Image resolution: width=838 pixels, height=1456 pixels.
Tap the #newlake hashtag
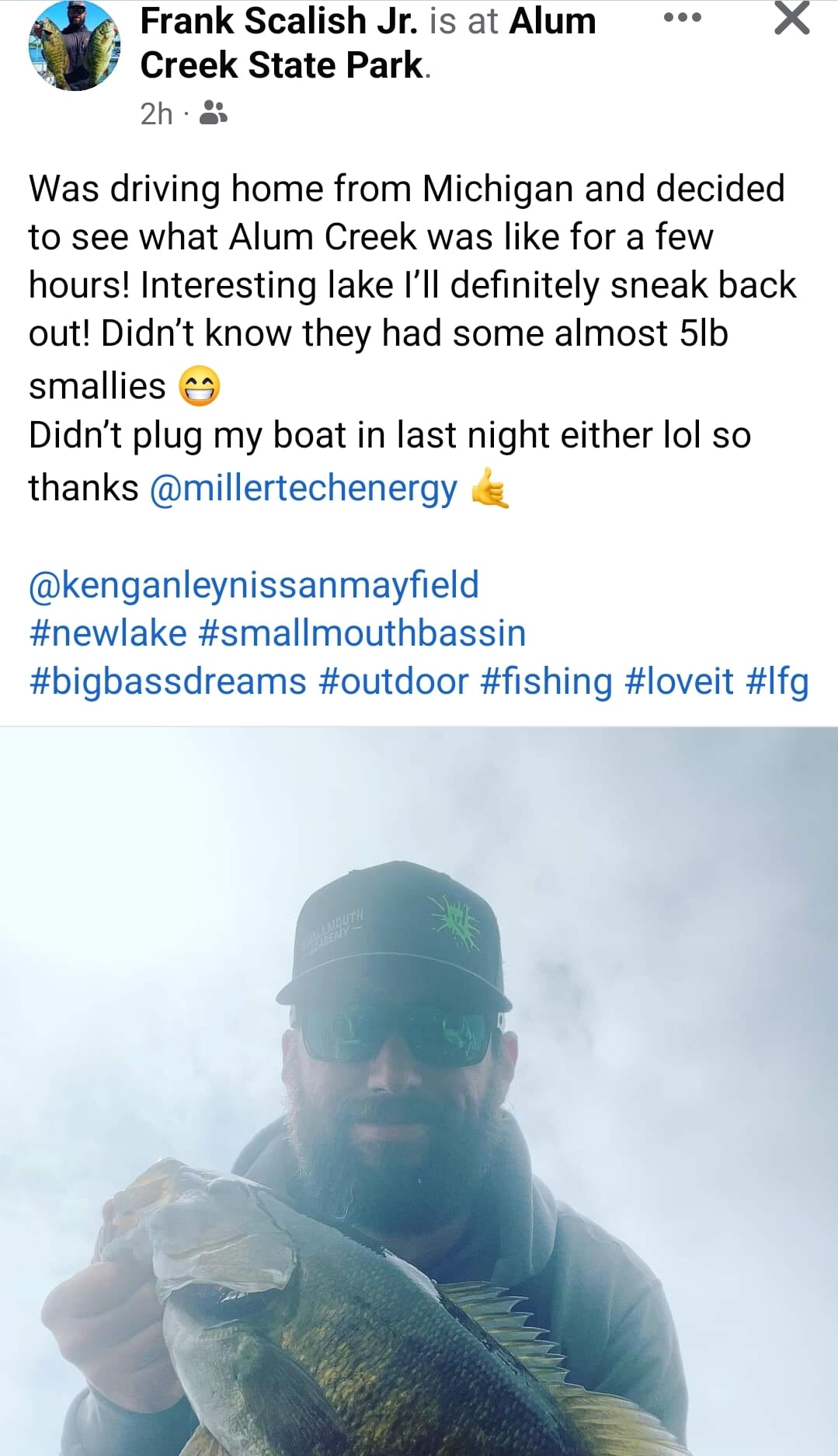[x=108, y=633]
